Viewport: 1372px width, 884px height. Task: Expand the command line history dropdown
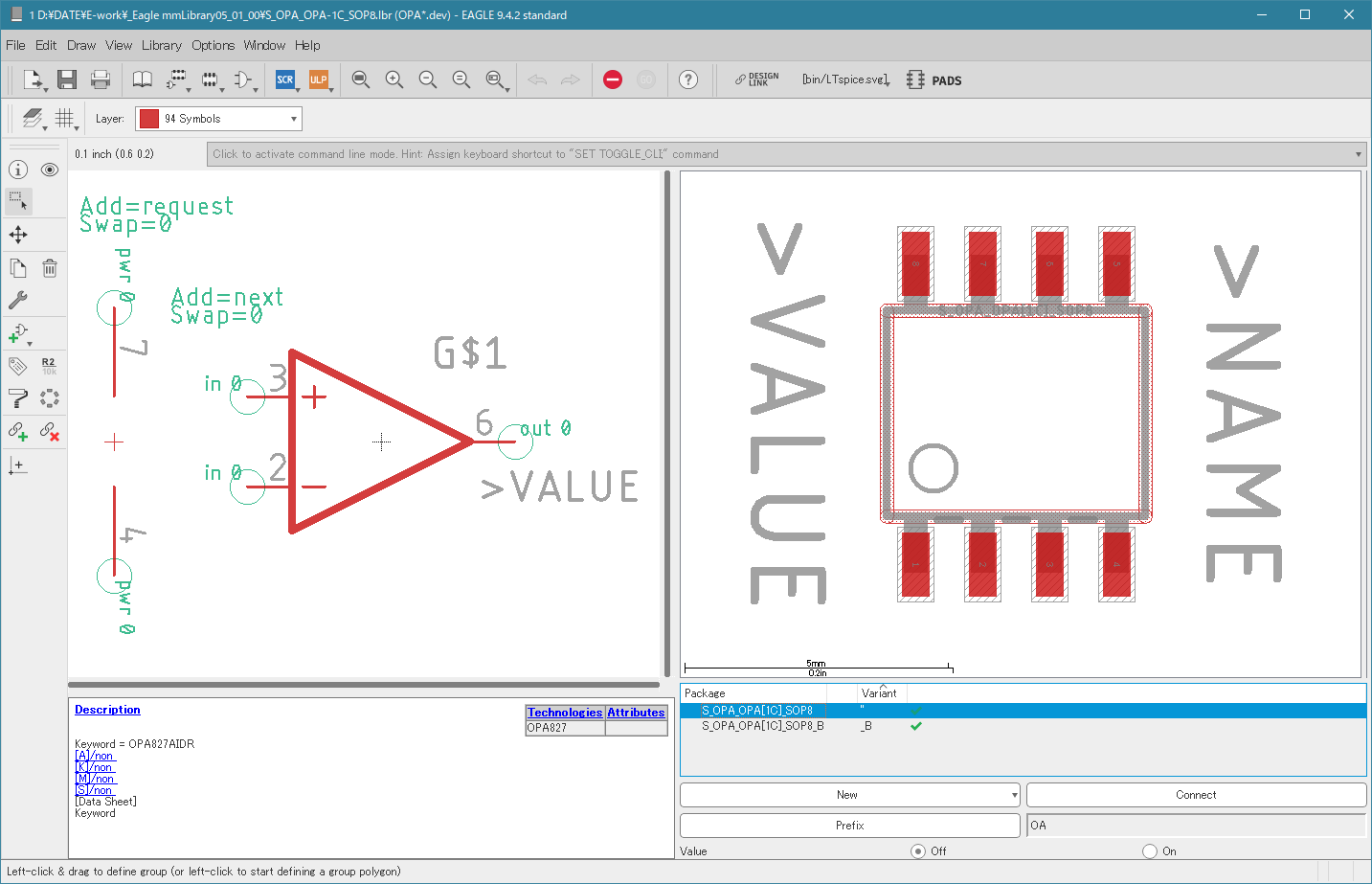point(1359,154)
